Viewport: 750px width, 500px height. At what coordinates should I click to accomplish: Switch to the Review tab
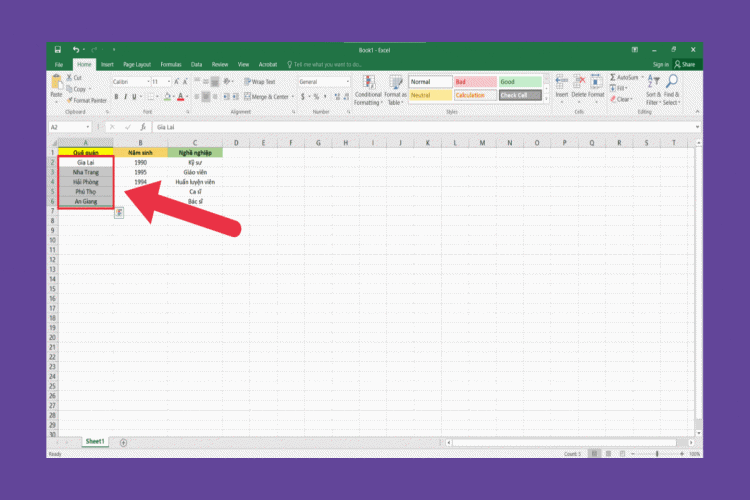pyautogui.click(x=220, y=65)
